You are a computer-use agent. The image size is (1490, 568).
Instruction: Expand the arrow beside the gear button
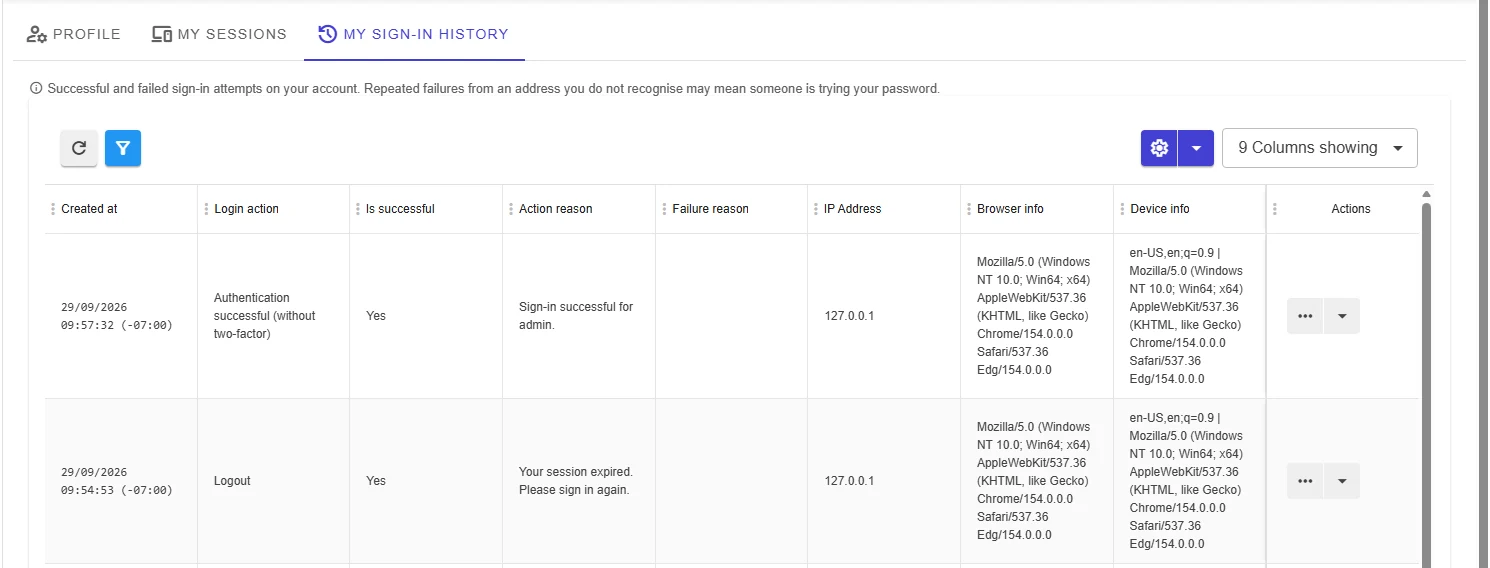pos(1196,148)
